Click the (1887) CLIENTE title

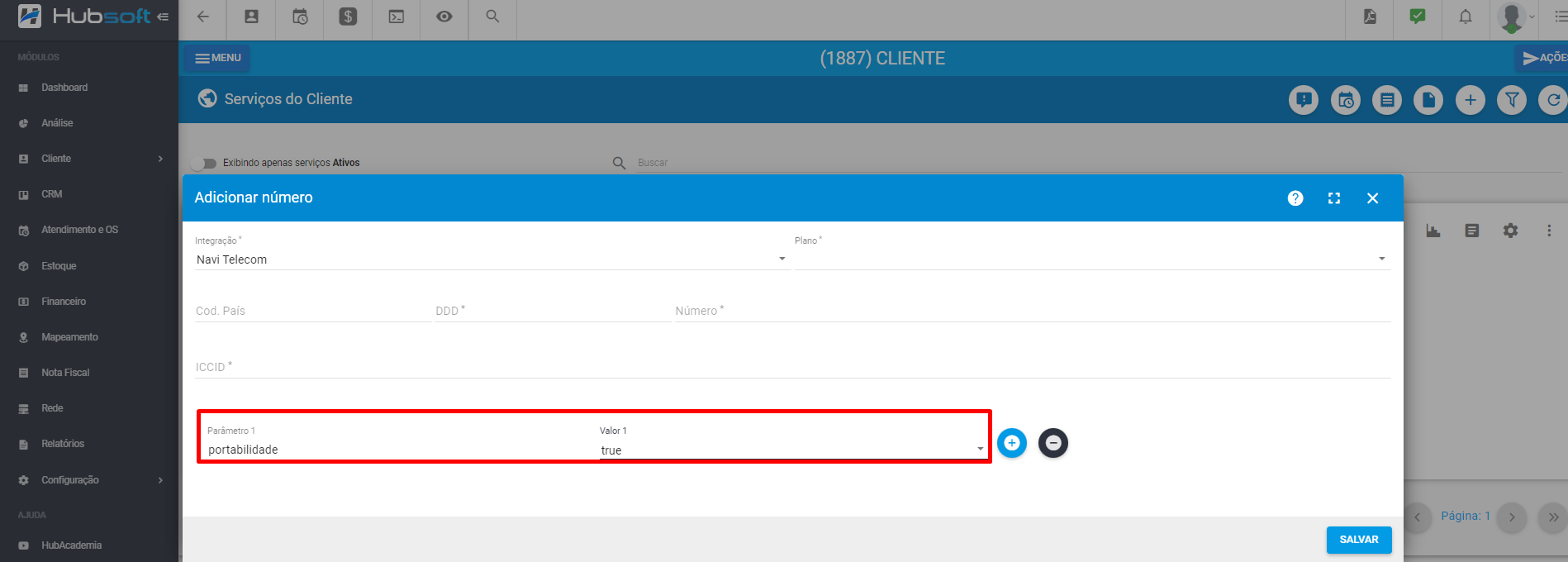tap(882, 59)
